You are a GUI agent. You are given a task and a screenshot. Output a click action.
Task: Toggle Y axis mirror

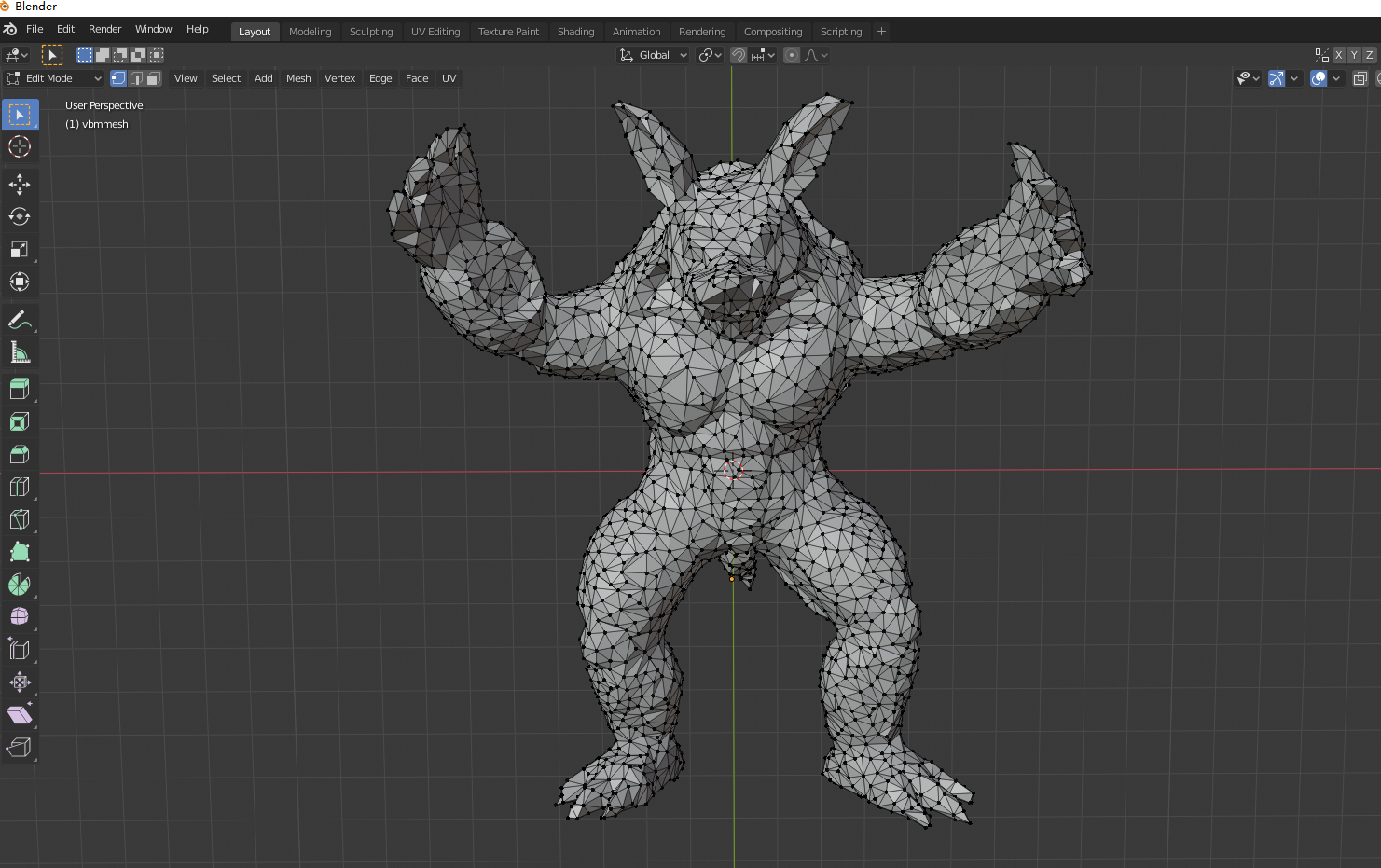pyautogui.click(x=1354, y=55)
